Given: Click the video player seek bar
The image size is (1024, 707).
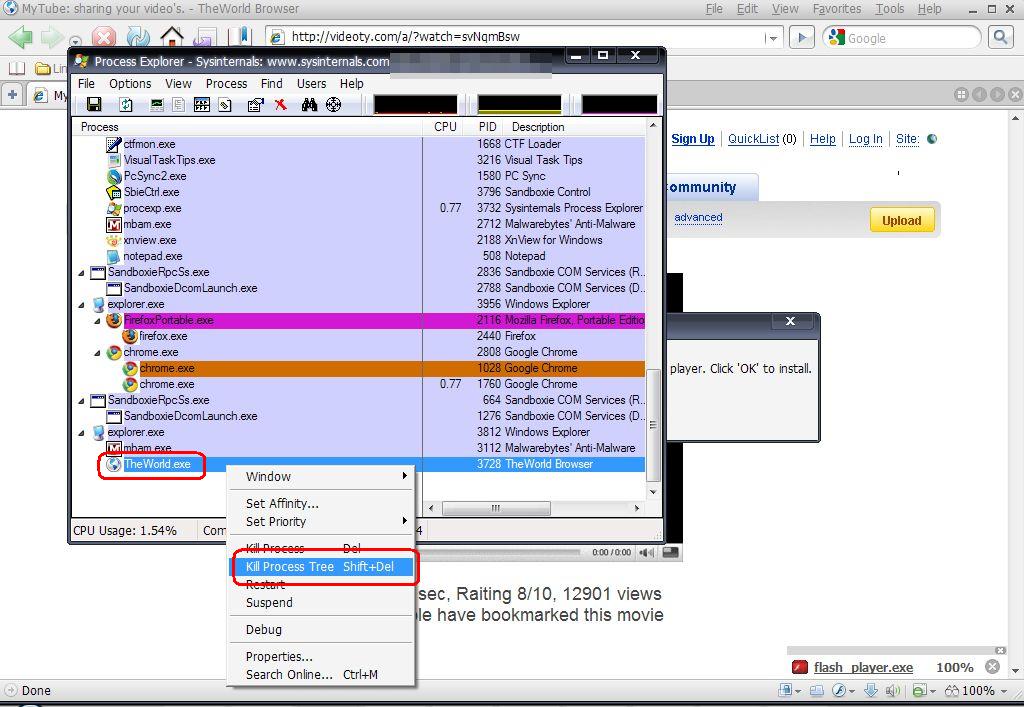Looking at the screenshot, I should coord(500,552).
